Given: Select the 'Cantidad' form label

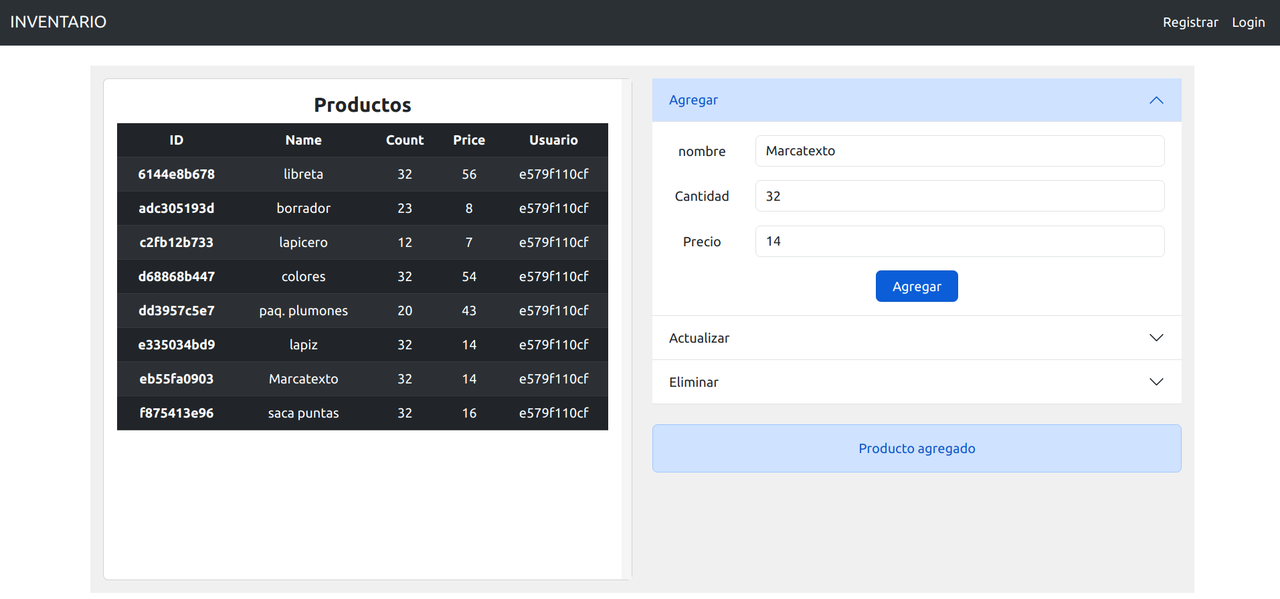Looking at the screenshot, I should click(702, 196).
